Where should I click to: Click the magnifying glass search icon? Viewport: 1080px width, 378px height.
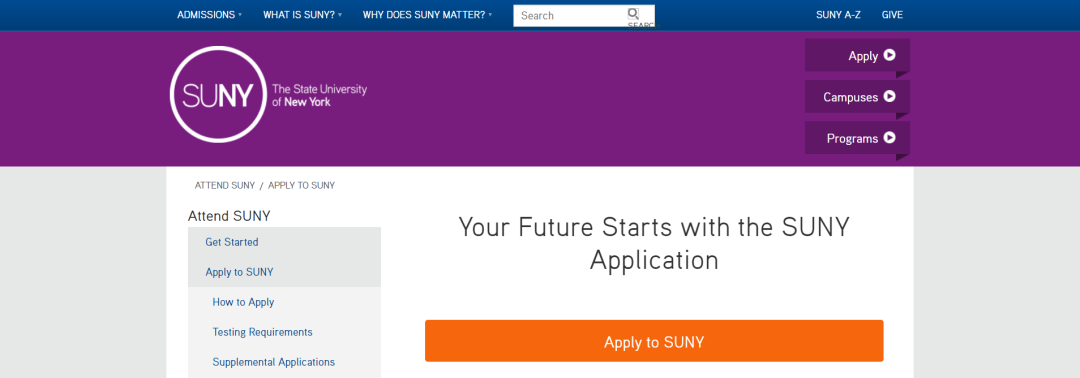633,13
